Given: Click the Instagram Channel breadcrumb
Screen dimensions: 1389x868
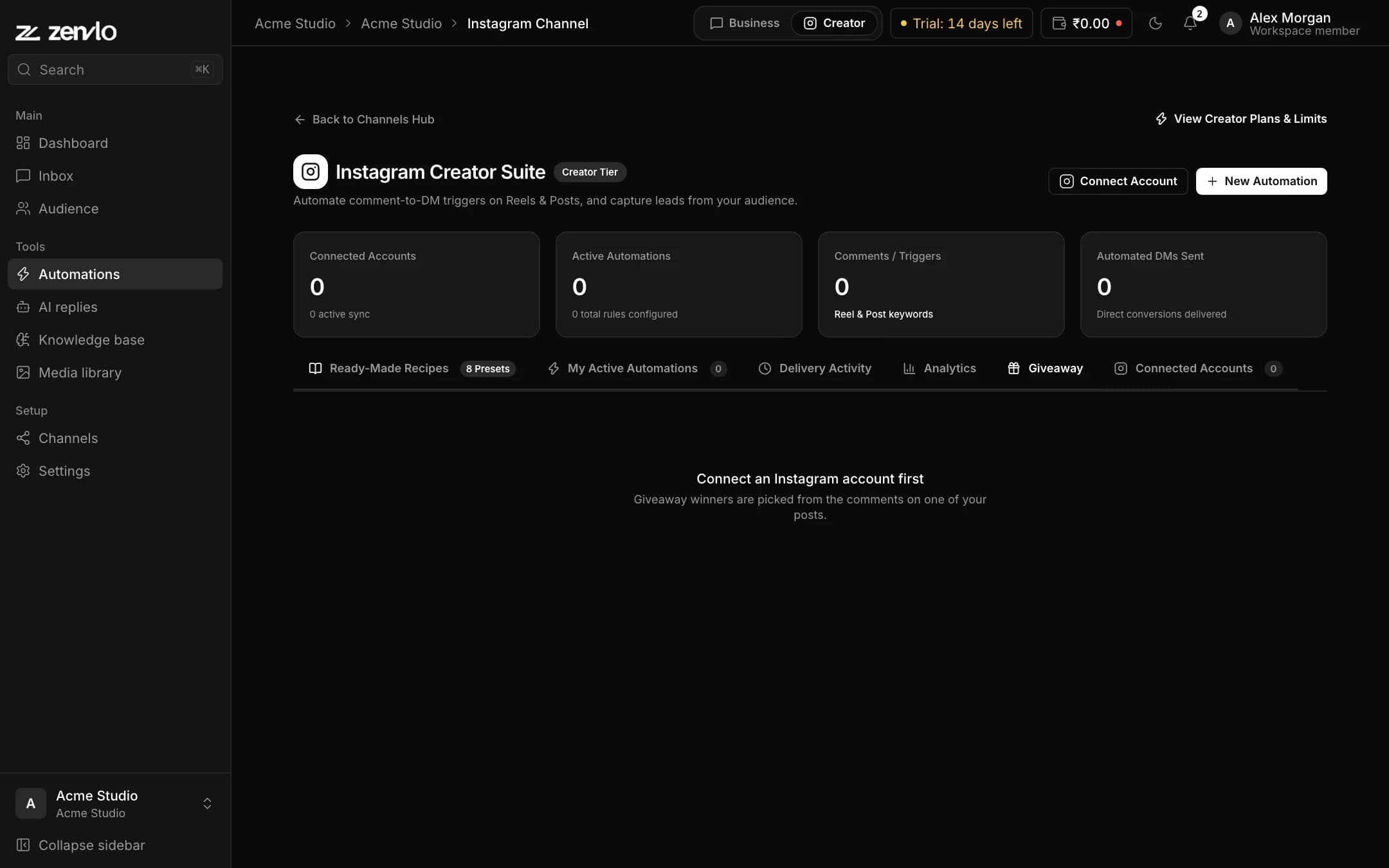Looking at the screenshot, I should tap(527, 23).
